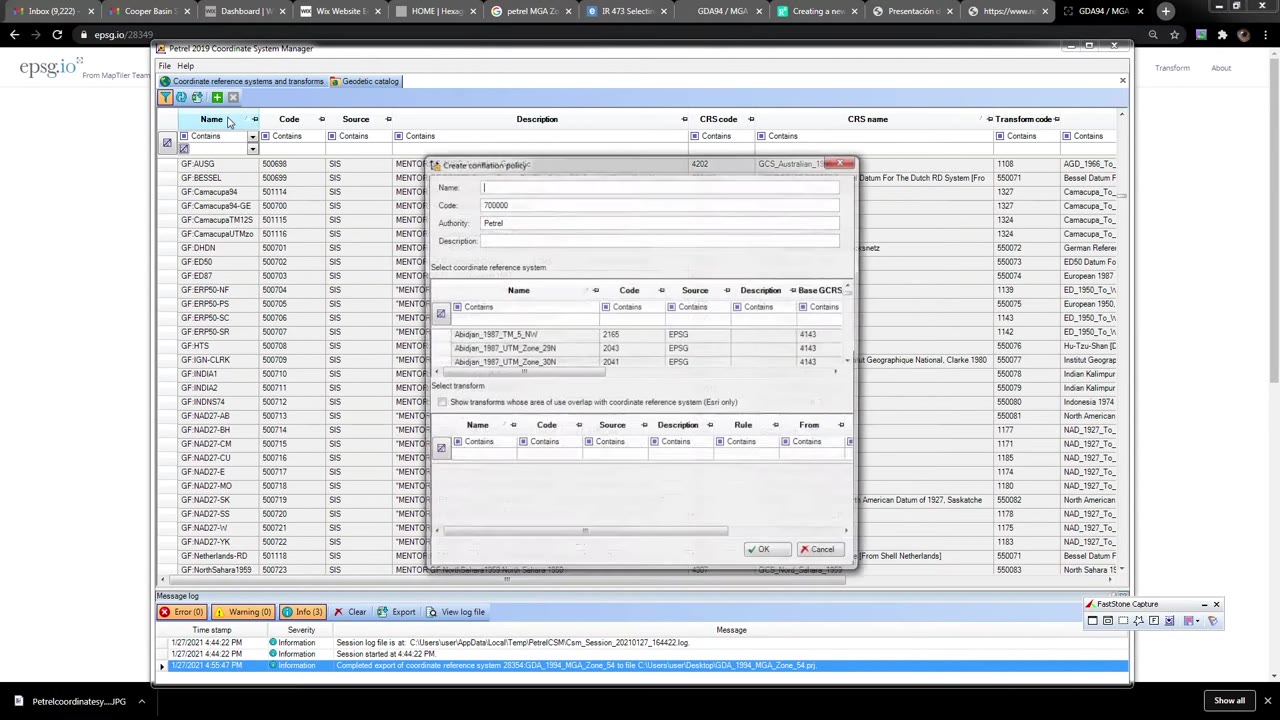Click the refresh icon in the toolbar
Screen dimensions: 1280x720
point(181,96)
